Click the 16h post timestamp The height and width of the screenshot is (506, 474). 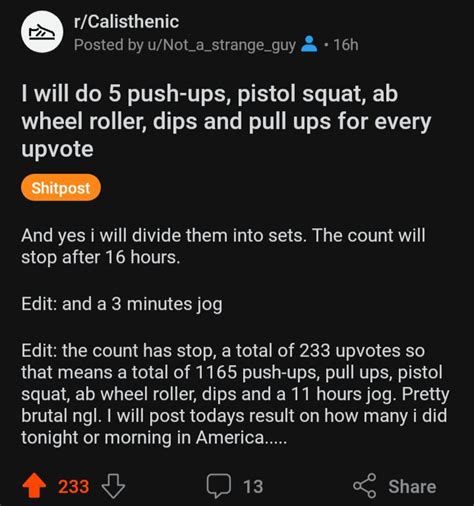tap(346, 45)
